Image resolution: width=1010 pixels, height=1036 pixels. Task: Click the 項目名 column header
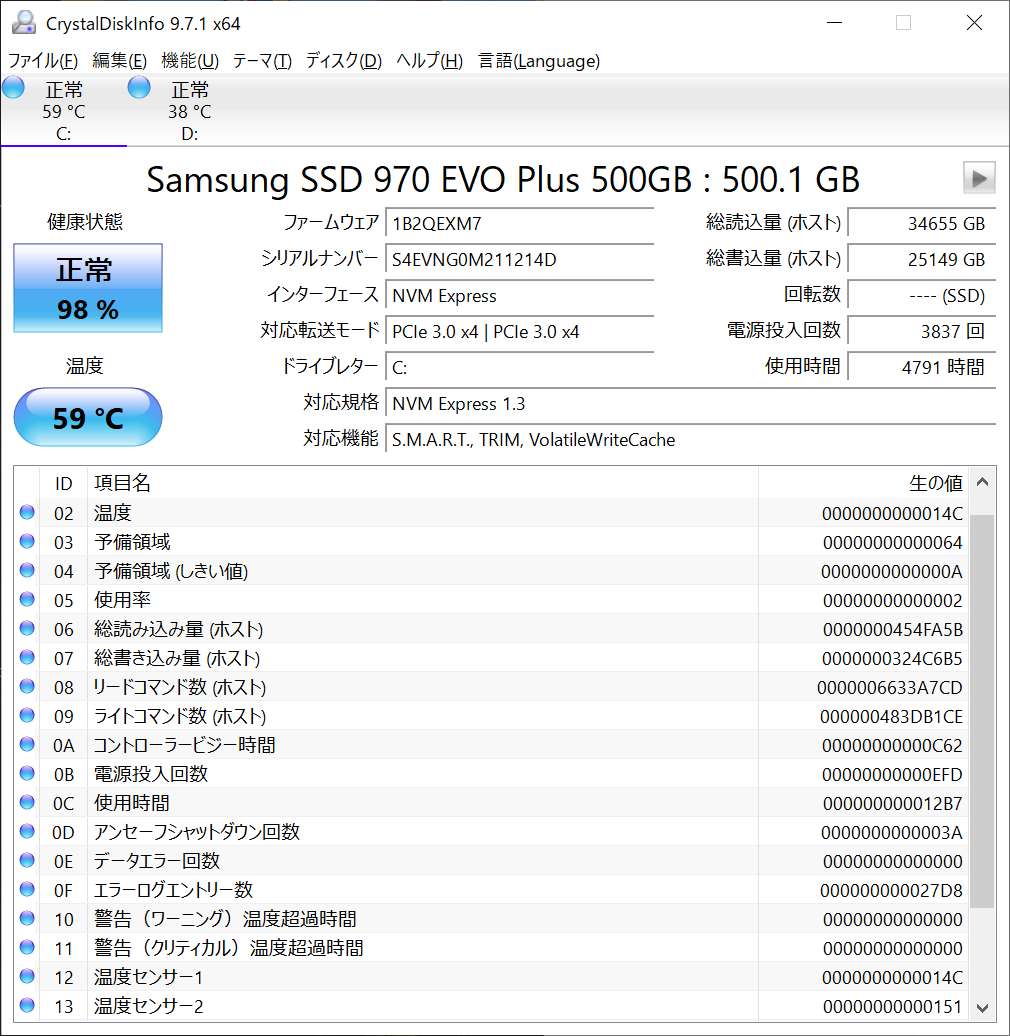point(423,483)
